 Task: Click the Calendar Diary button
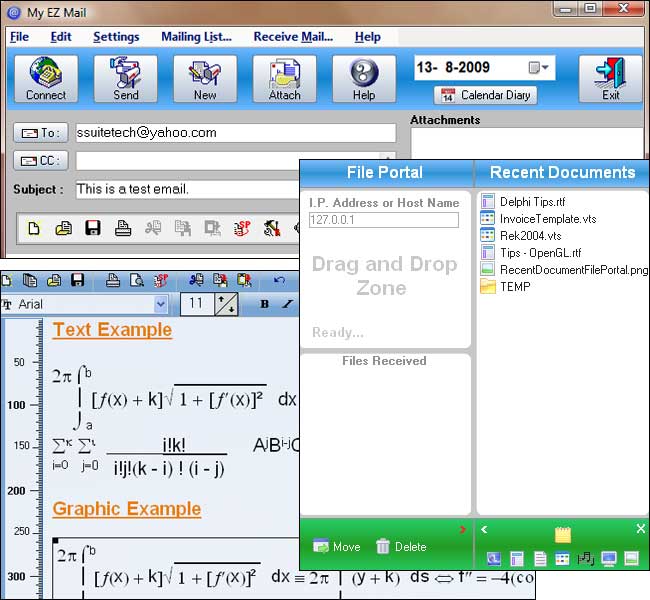click(486, 96)
